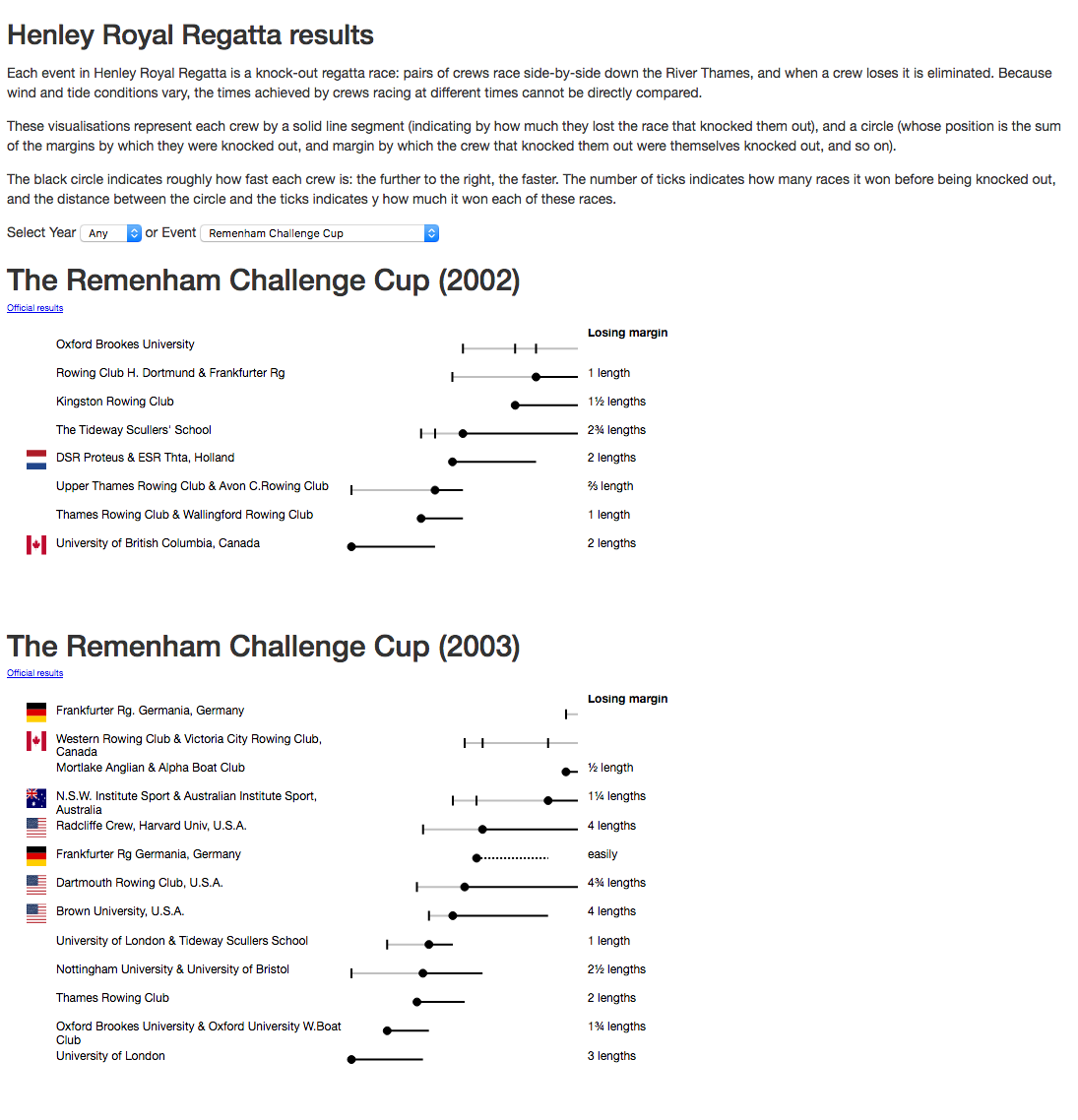Open the Year dropdown showing Any

tap(110, 233)
